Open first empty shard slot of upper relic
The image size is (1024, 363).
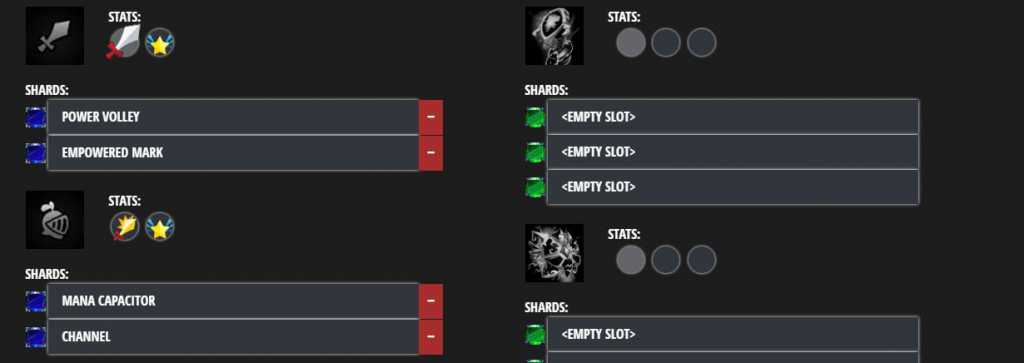click(733, 117)
